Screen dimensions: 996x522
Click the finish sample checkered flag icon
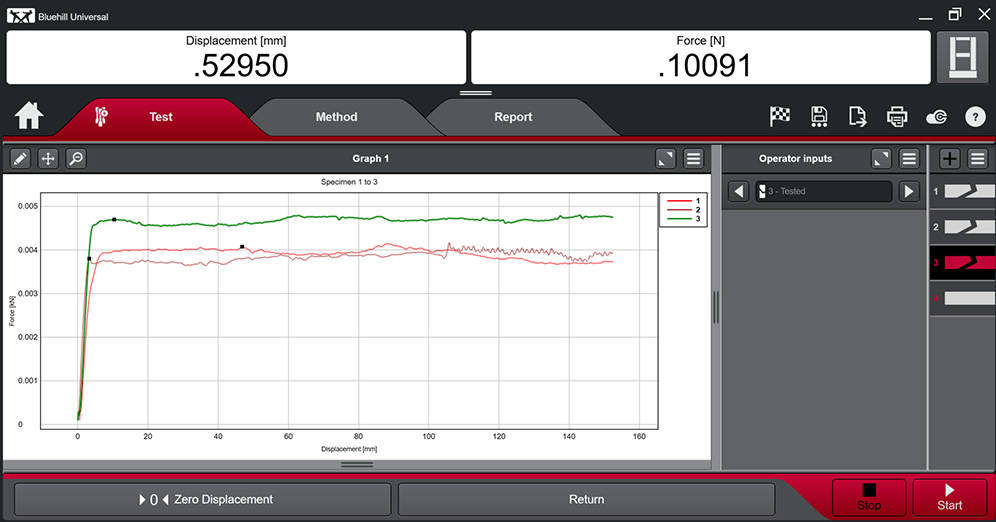click(x=780, y=117)
